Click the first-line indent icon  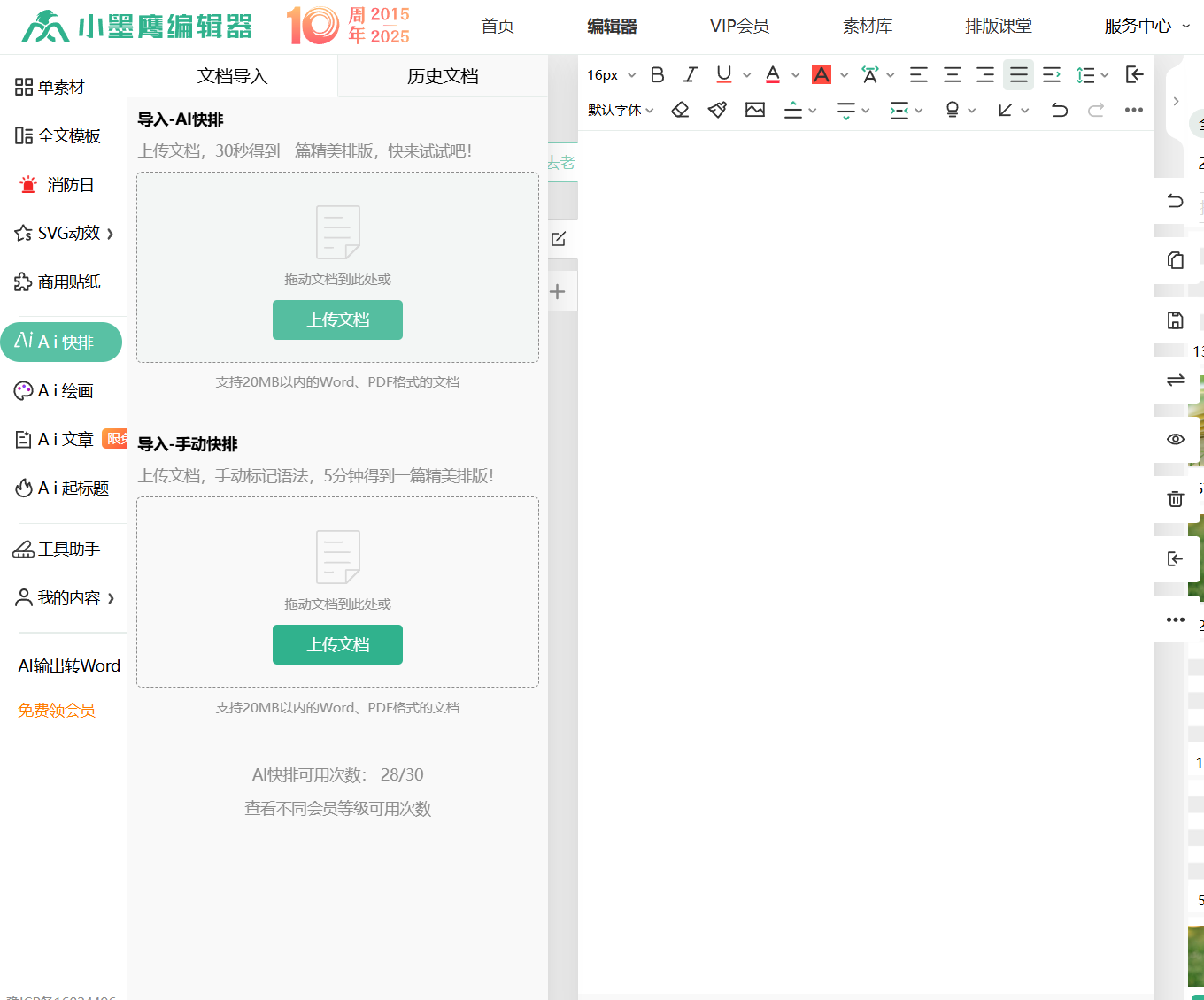[1052, 75]
